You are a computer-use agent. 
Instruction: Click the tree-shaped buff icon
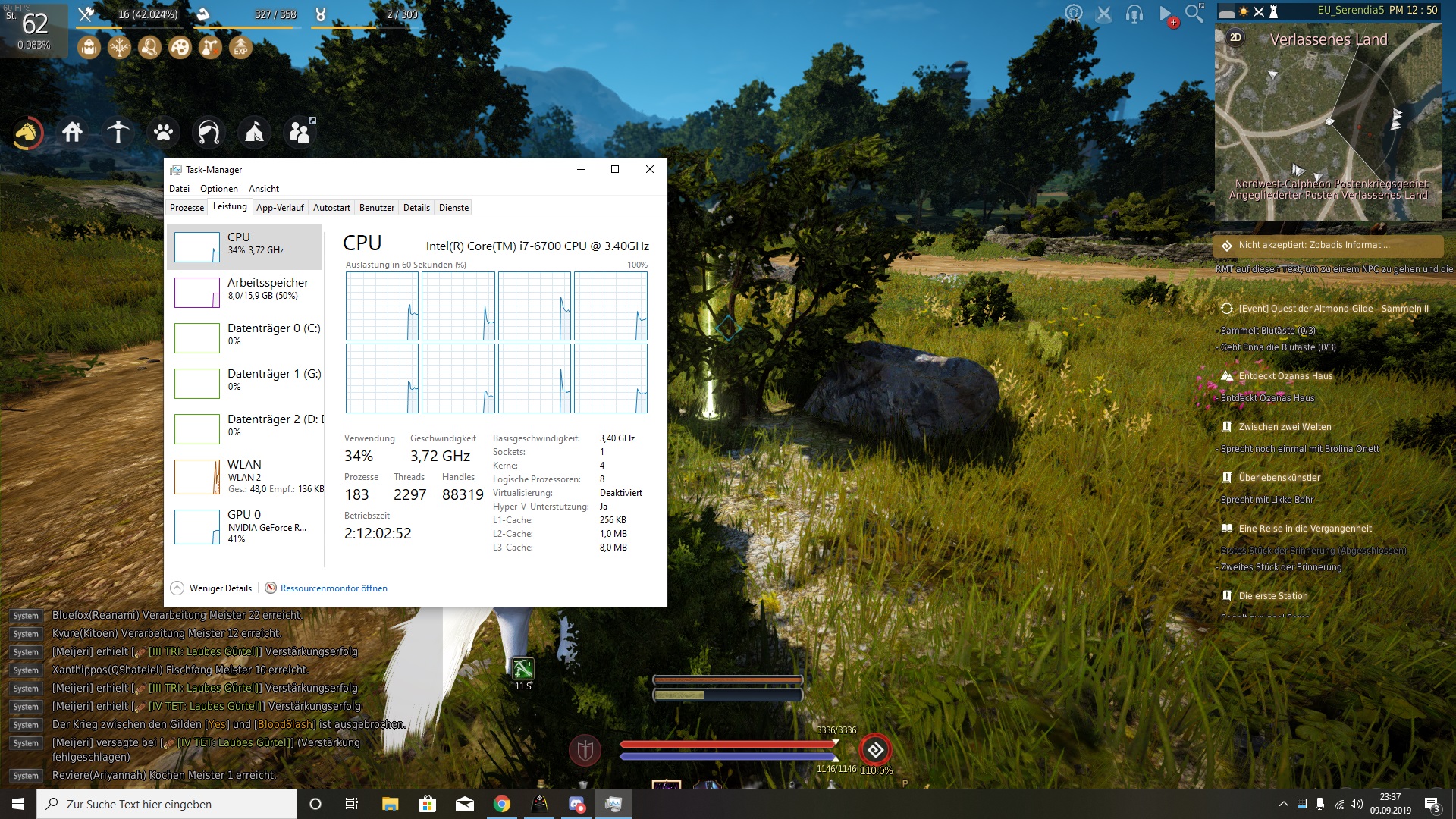click(119, 48)
